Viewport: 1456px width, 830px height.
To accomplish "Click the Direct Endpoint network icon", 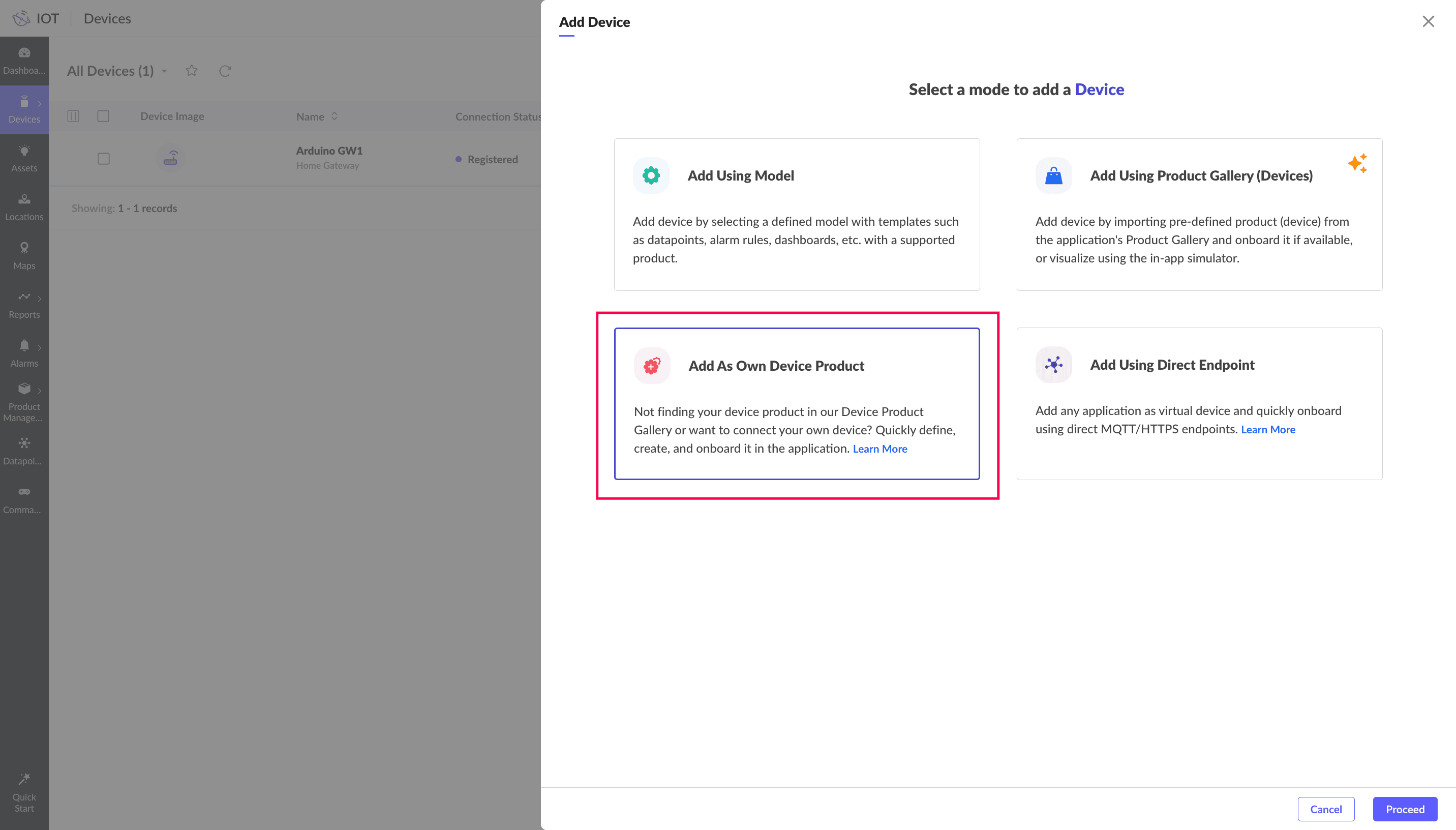I will tap(1053, 365).
